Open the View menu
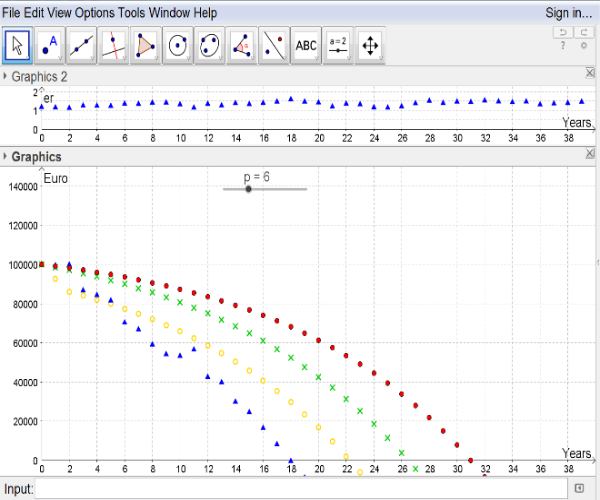 [59, 13]
